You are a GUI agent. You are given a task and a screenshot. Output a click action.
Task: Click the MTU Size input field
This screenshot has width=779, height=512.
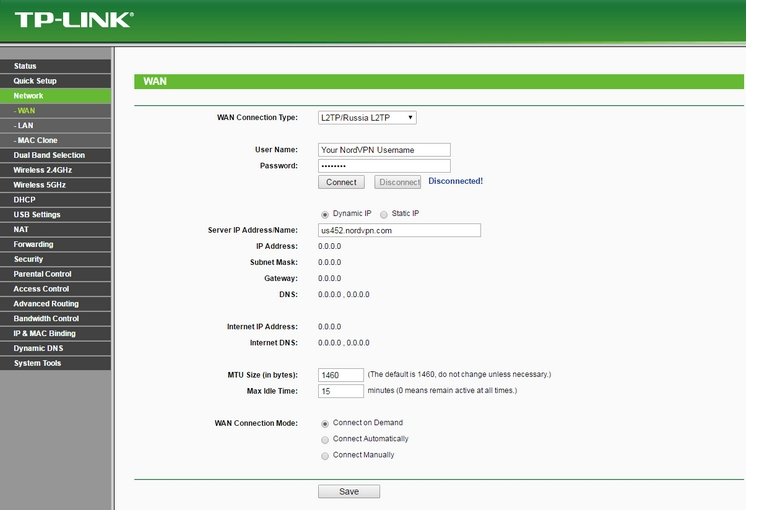(x=341, y=375)
